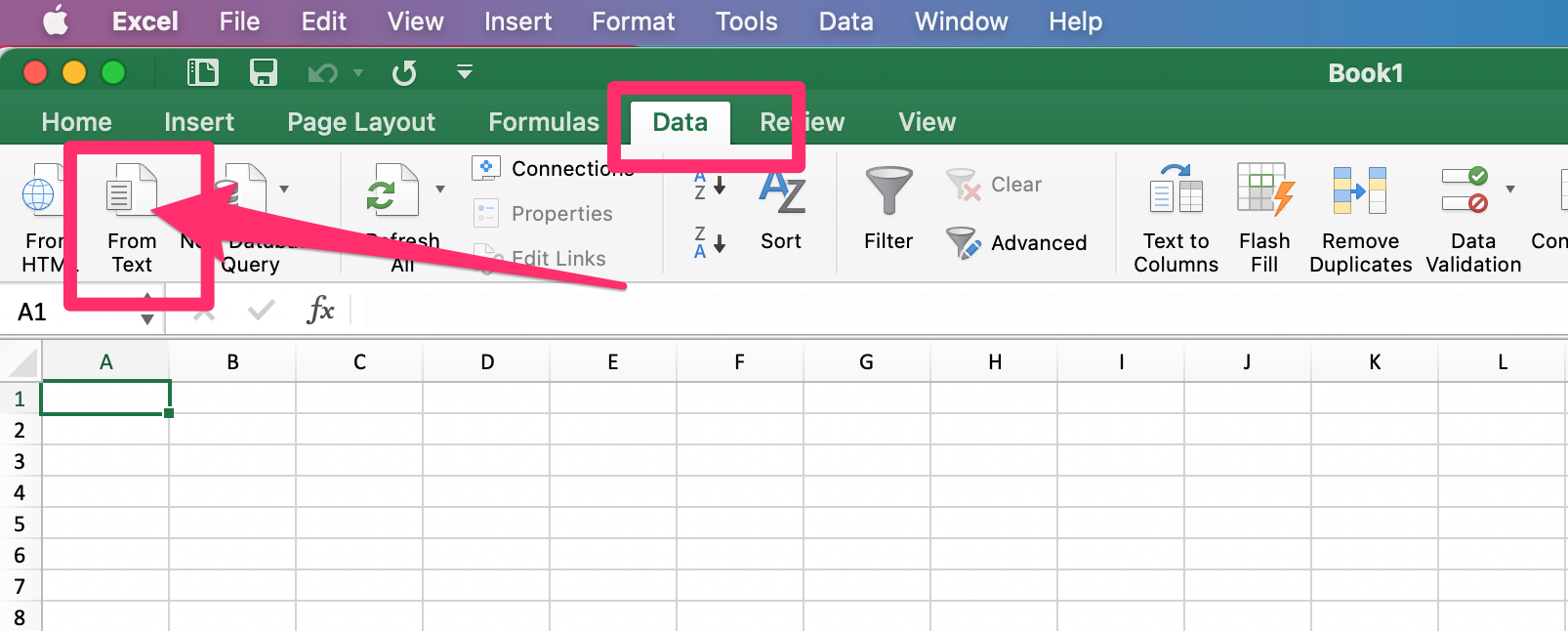Click the Connections button

click(x=554, y=169)
